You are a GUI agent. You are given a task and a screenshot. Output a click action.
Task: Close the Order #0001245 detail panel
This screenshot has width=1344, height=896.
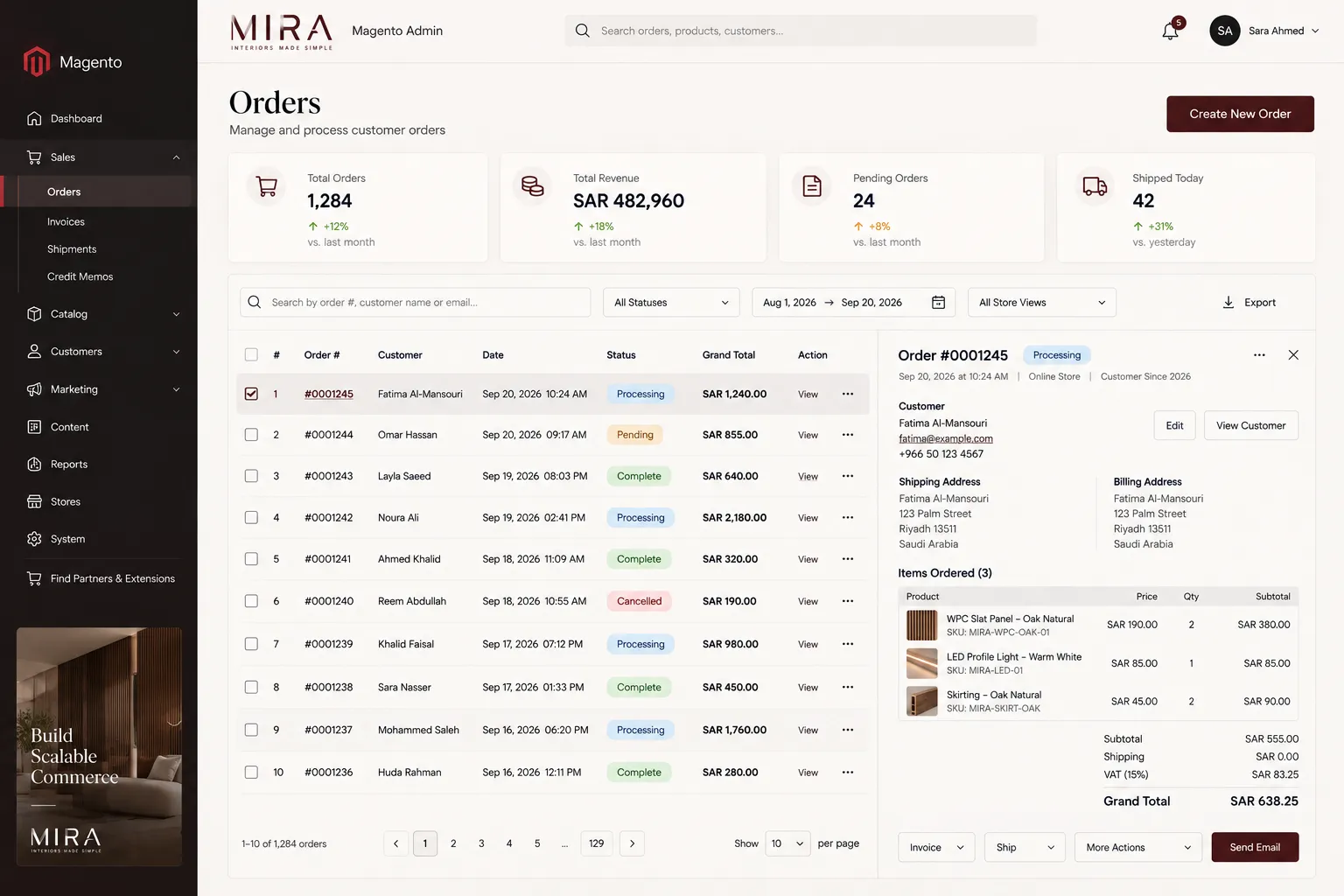[1293, 355]
